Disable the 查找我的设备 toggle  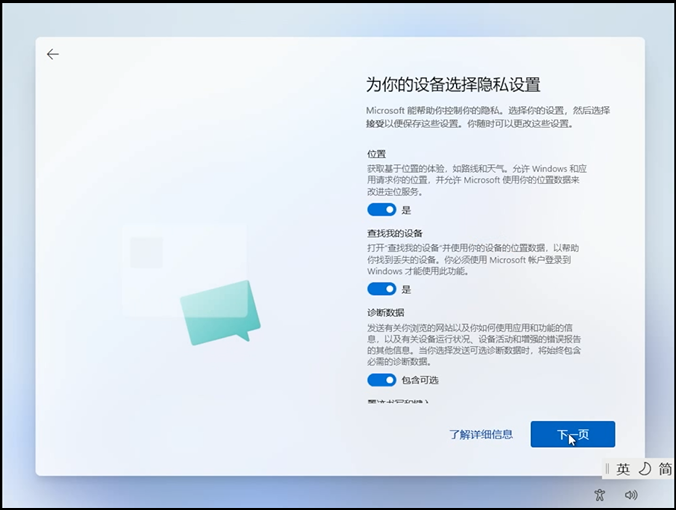(x=382, y=289)
